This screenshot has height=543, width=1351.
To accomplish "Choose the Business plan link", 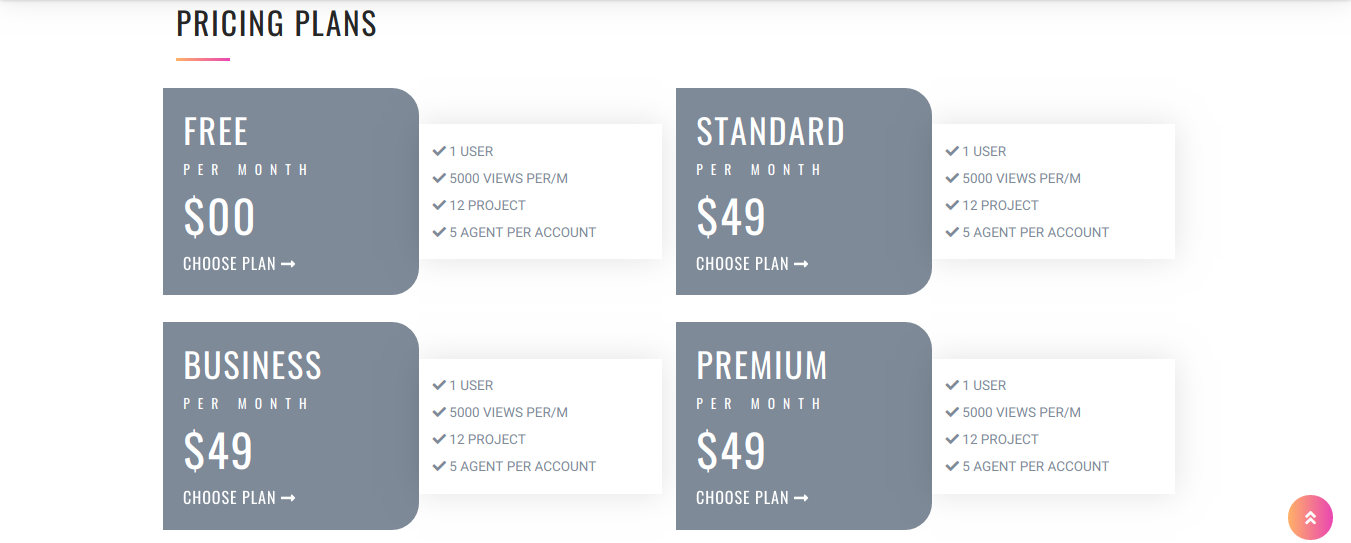I will point(230,498).
